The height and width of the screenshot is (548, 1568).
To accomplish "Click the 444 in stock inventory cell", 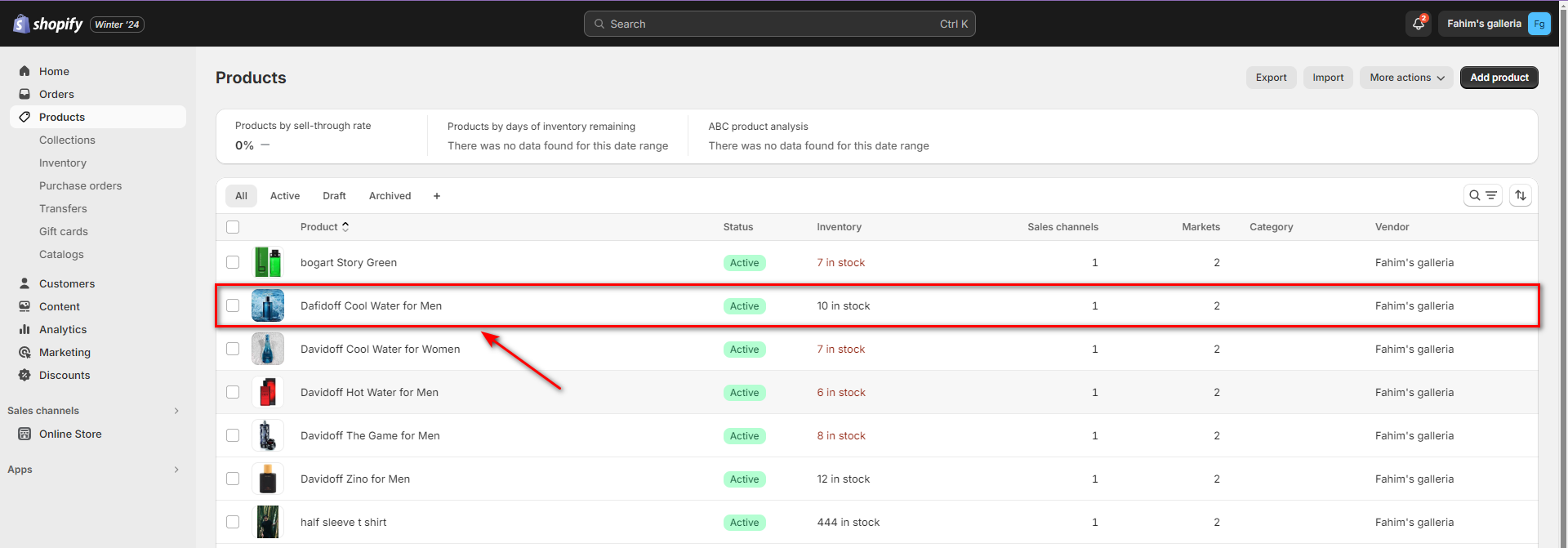I will pyautogui.click(x=848, y=522).
